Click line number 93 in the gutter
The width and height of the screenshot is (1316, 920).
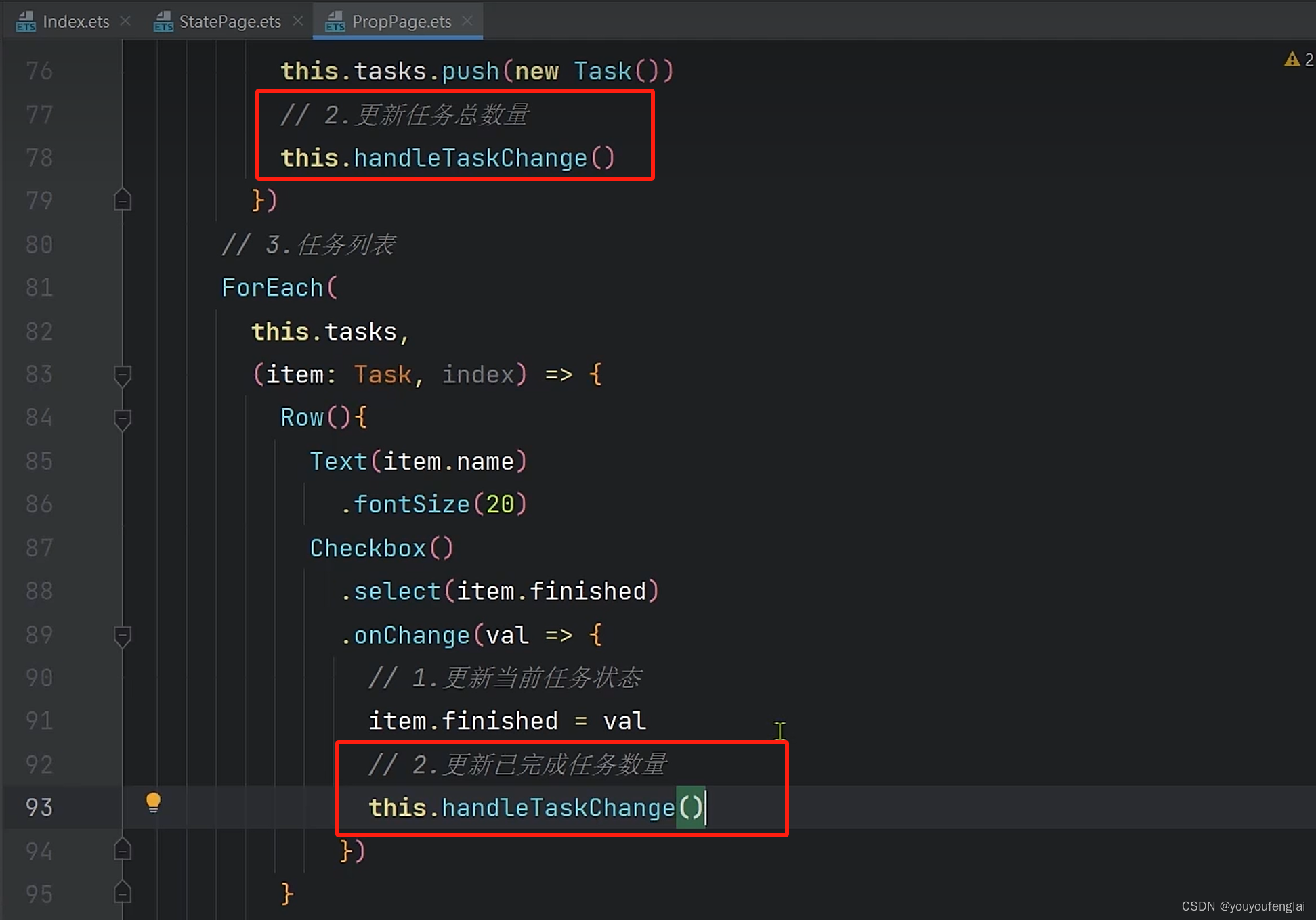coord(39,808)
